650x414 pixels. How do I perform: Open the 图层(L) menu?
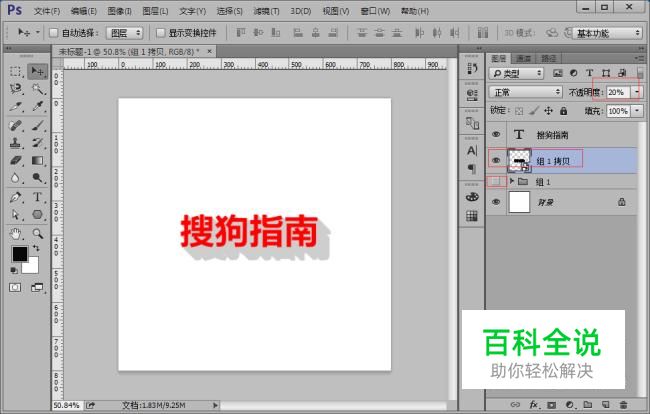[x=155, y=11]
